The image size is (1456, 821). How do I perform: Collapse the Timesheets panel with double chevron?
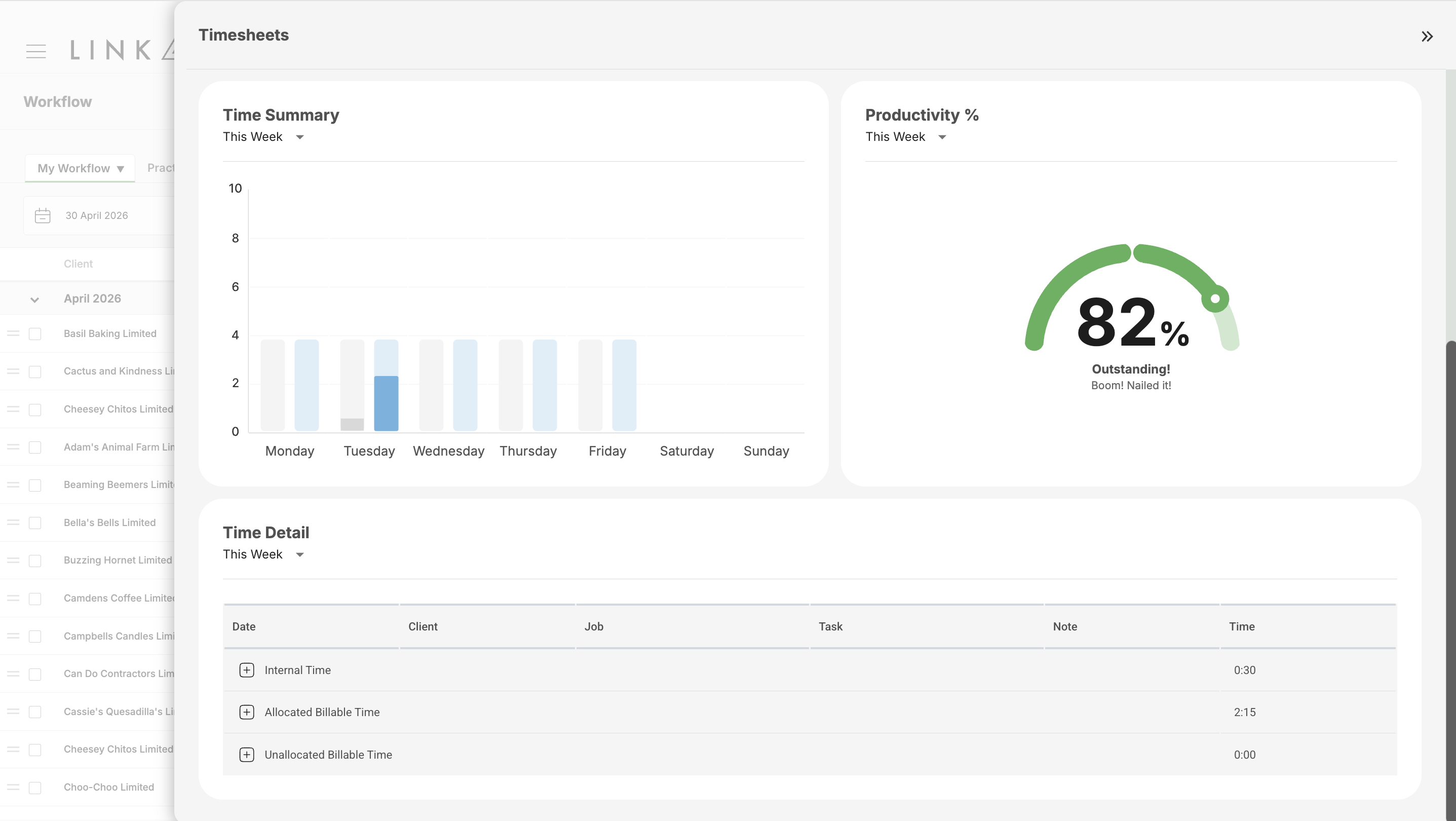1427,37
